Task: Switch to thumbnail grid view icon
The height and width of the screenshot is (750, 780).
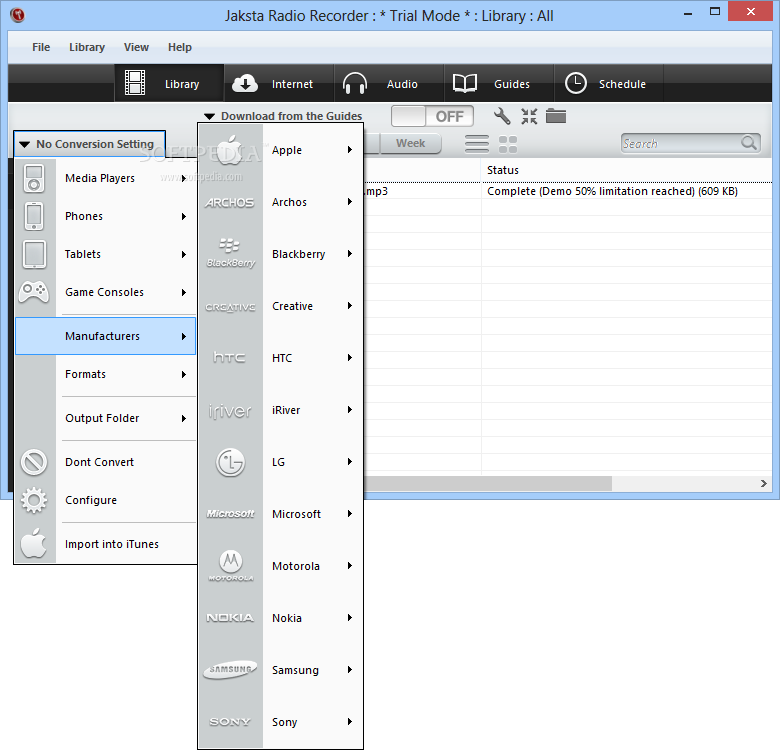Action: (508, 144)
